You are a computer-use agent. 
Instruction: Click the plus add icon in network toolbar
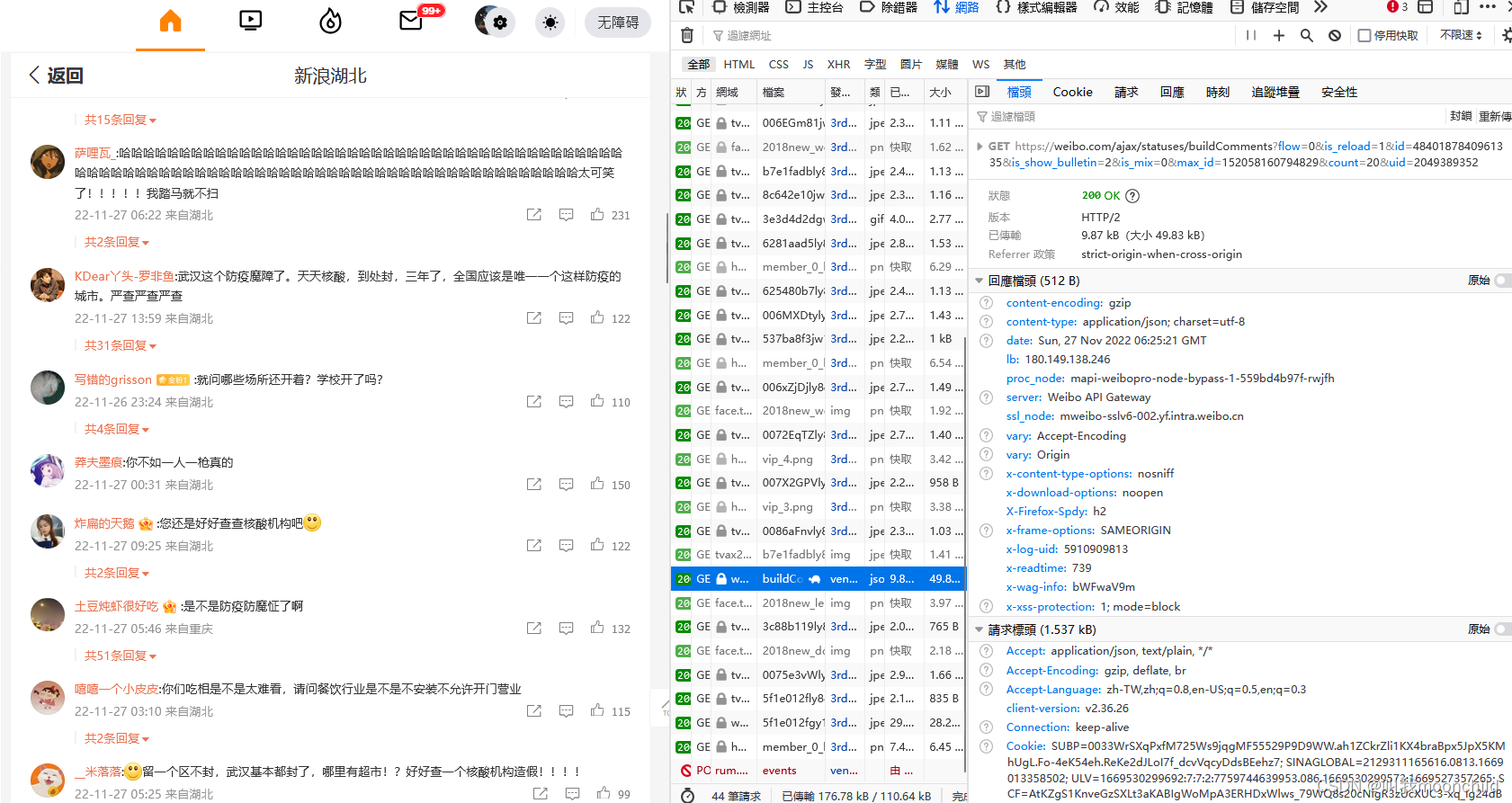[1279, 35]
